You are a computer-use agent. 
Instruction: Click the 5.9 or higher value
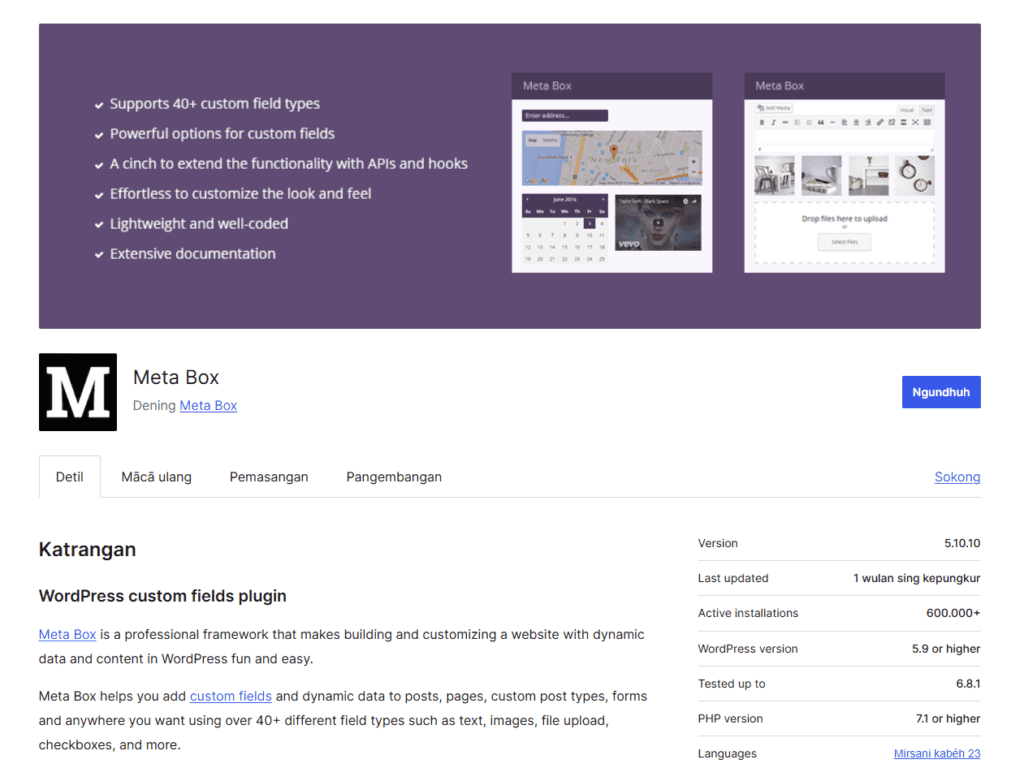946,648
